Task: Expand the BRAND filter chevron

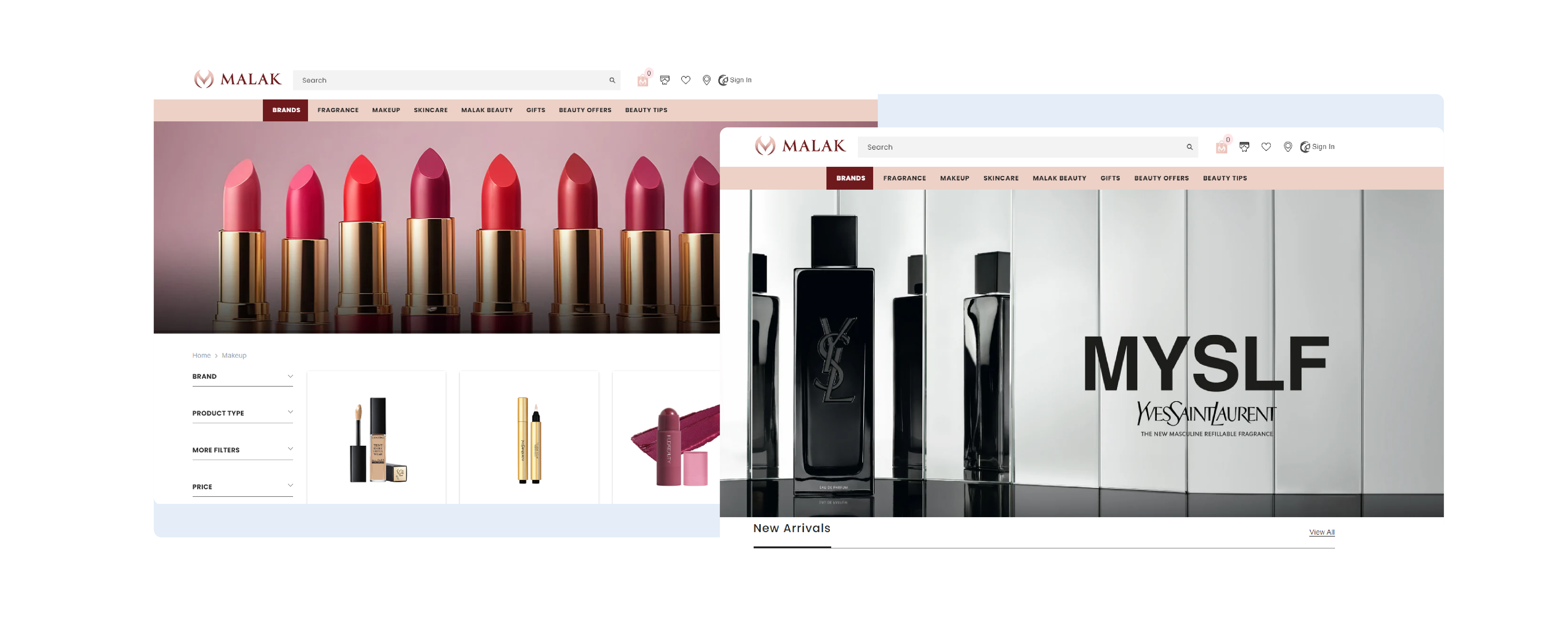Action: (290, 376)
